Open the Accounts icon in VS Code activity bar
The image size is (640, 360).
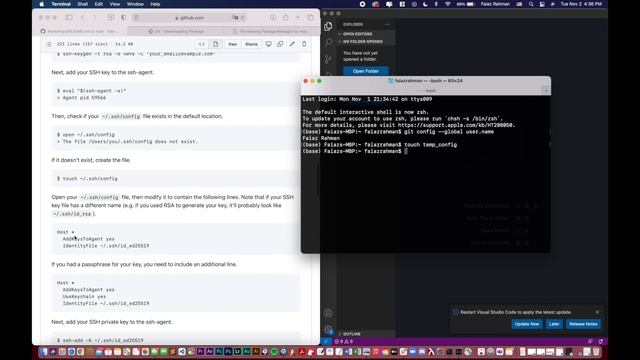328,313
